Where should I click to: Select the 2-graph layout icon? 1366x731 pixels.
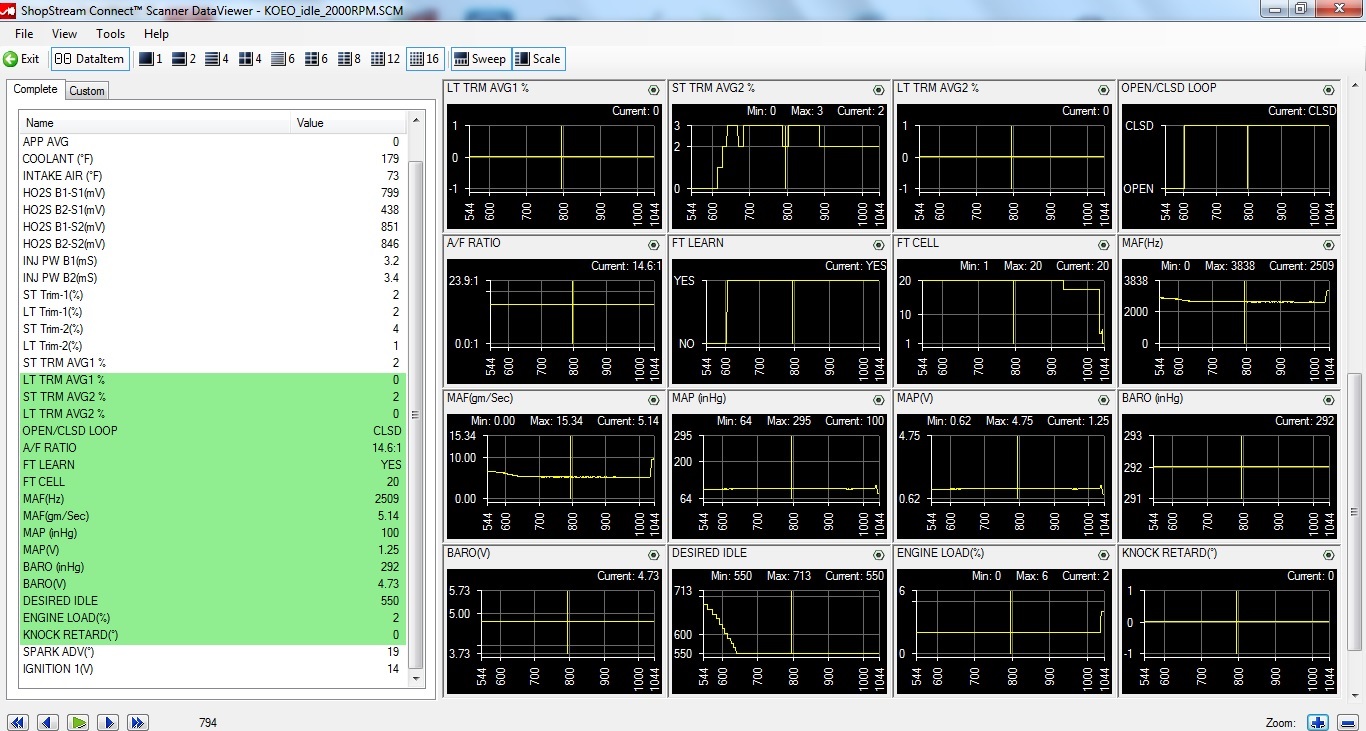tap(183, 59)
